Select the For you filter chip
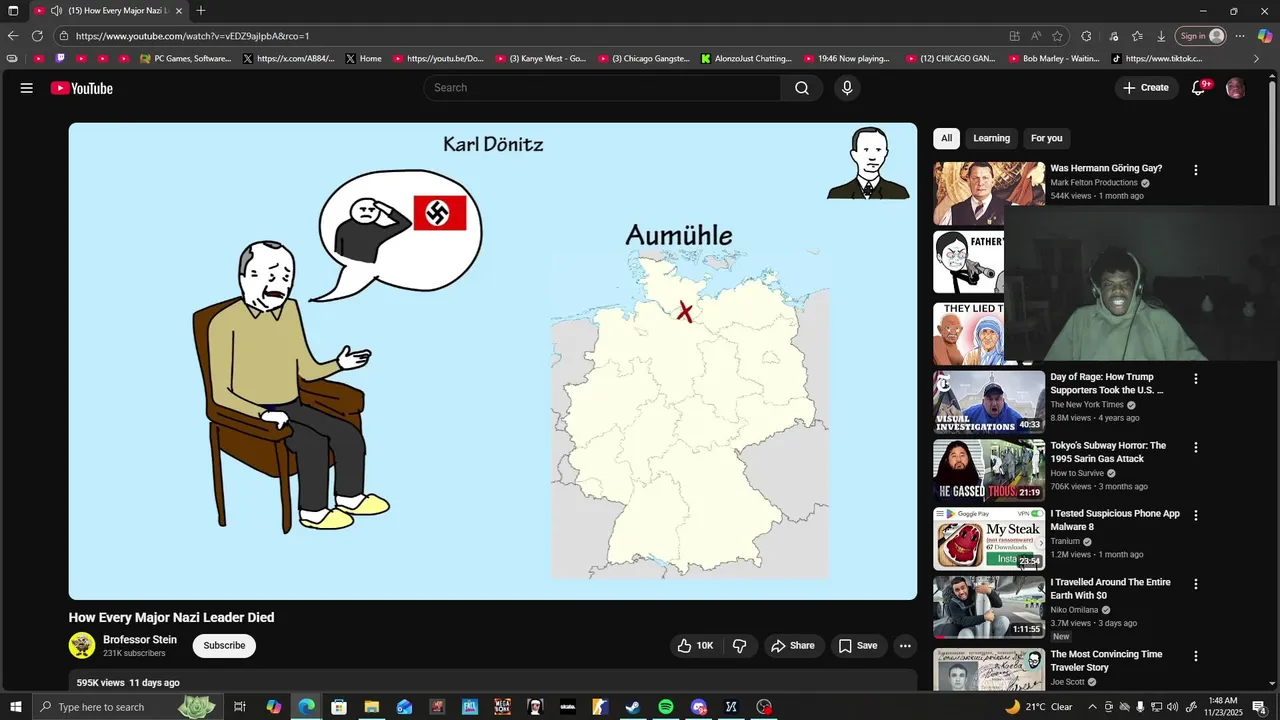This screenshot has height=720, width=1280. (x=1046, y=138)
